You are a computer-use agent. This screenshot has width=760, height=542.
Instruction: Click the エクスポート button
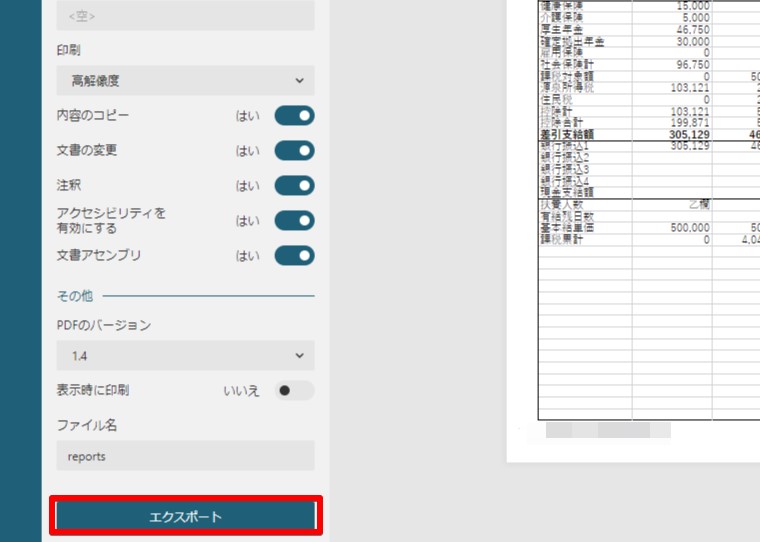(186, 516)
